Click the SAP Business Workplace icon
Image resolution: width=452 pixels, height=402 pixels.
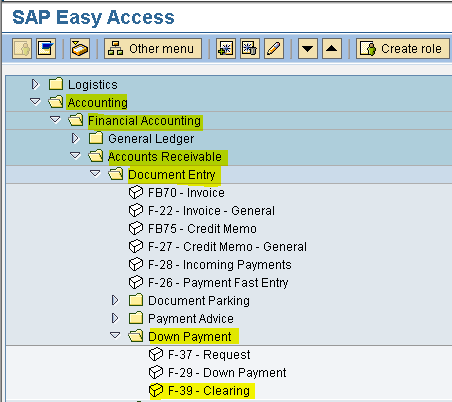point(80,49)
